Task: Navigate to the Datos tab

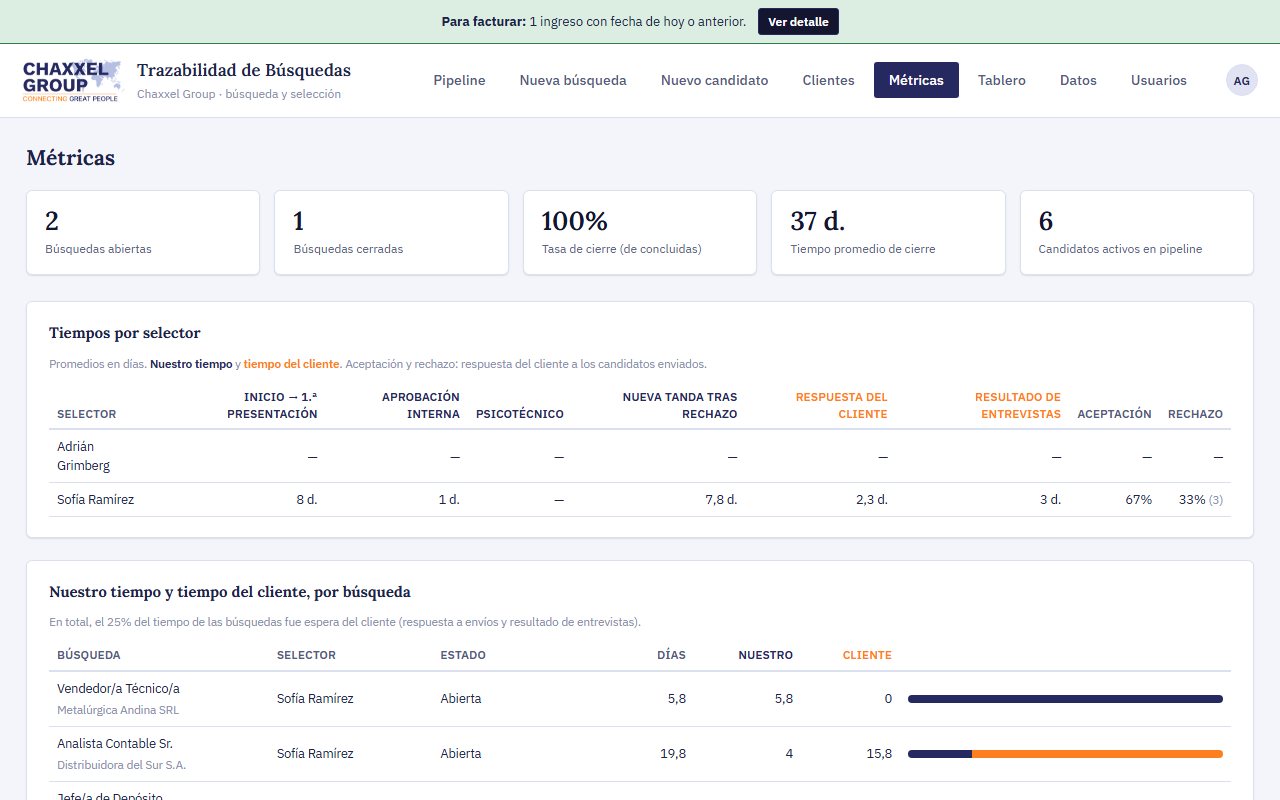Action: click(x=1078, y=80)
